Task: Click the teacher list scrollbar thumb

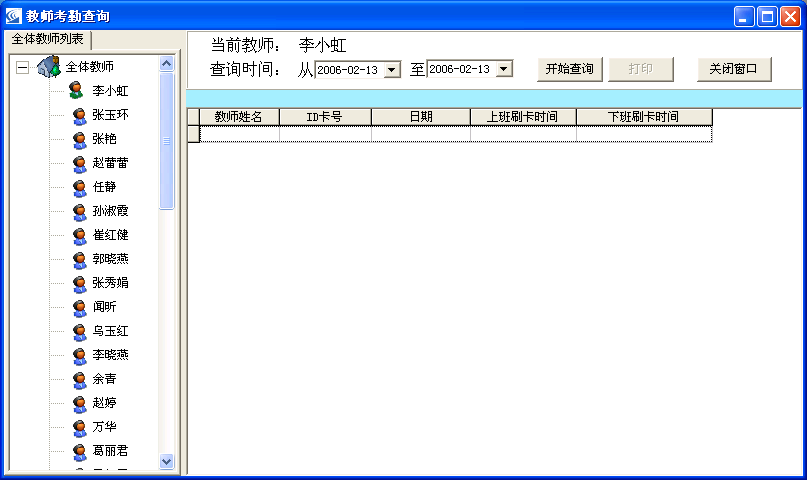Action: [x=166, y=141]
